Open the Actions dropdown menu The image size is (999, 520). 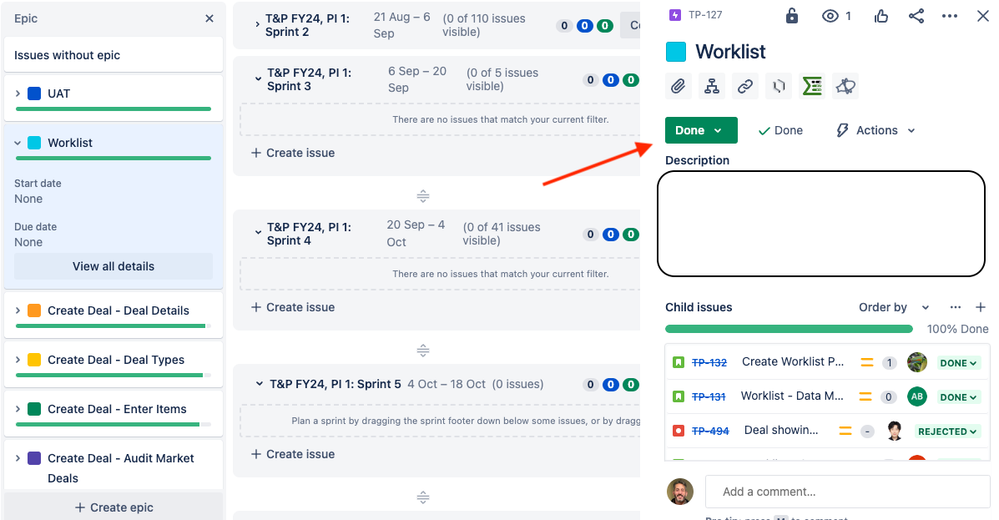click(875, 130)
